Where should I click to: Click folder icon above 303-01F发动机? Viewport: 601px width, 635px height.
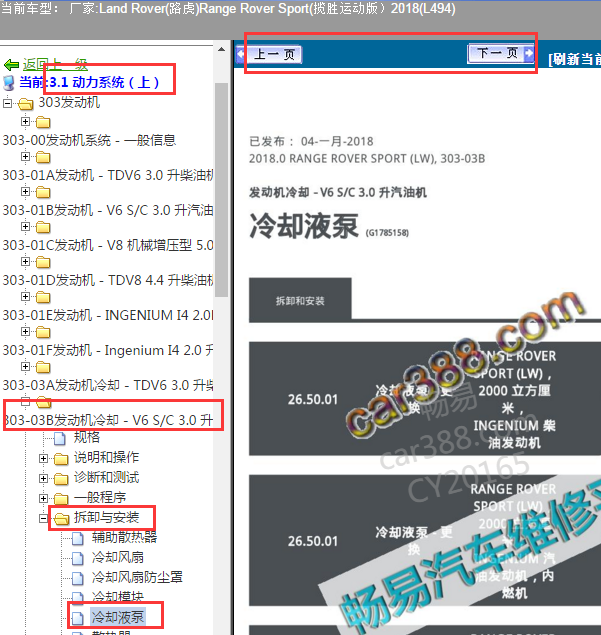(43, 332)
